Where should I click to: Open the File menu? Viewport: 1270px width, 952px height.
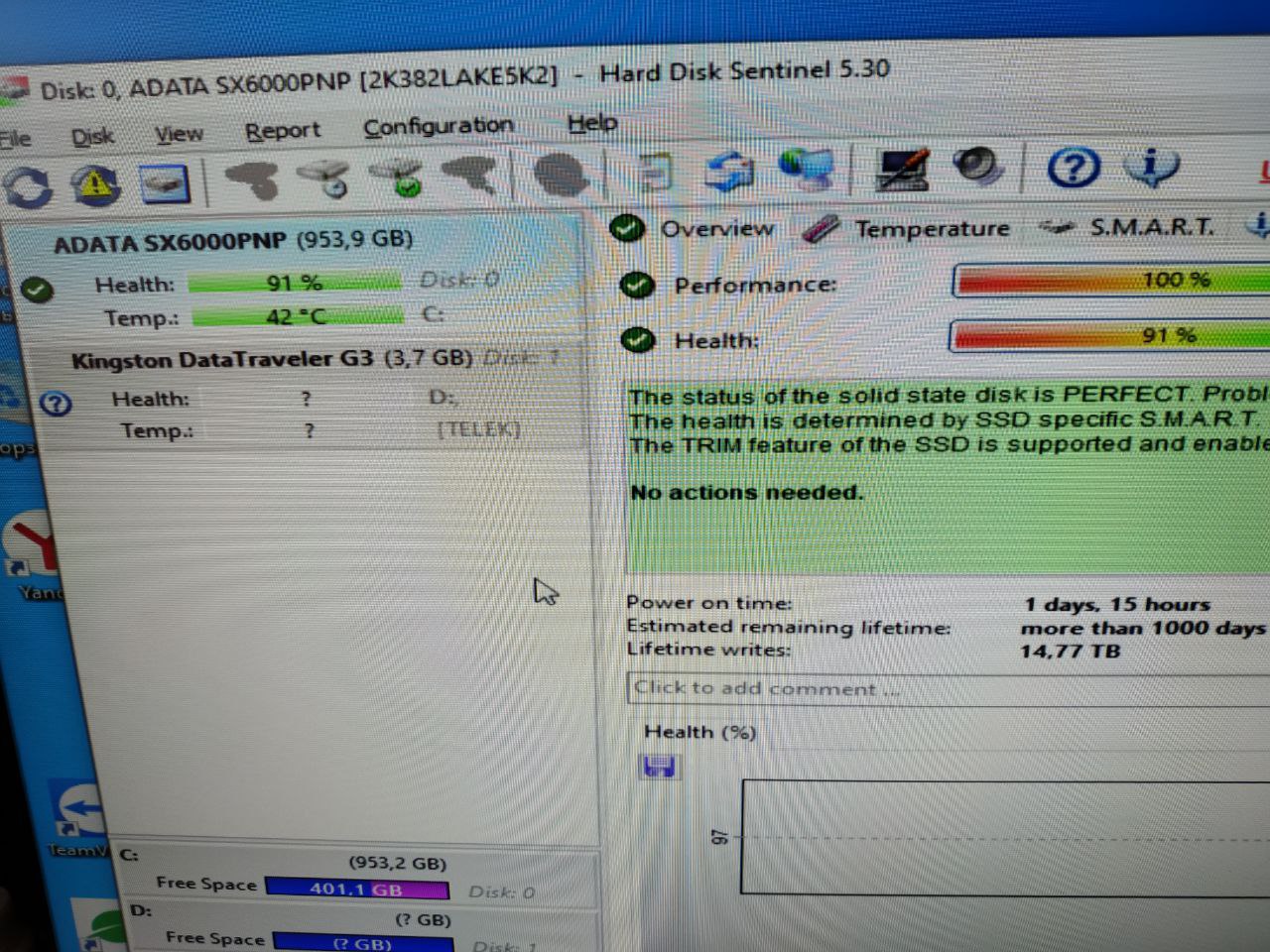14,139
